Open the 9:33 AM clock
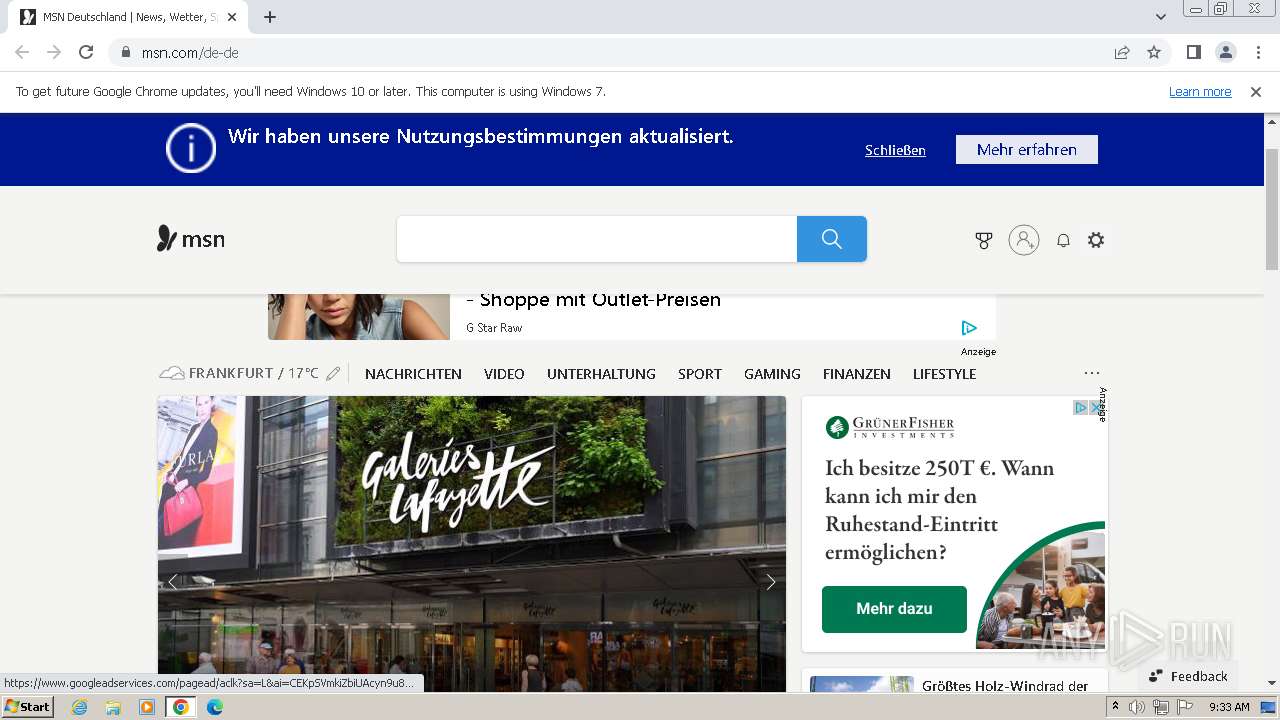This screenshot has width=1280, height=720. [x=1229, y=707]
